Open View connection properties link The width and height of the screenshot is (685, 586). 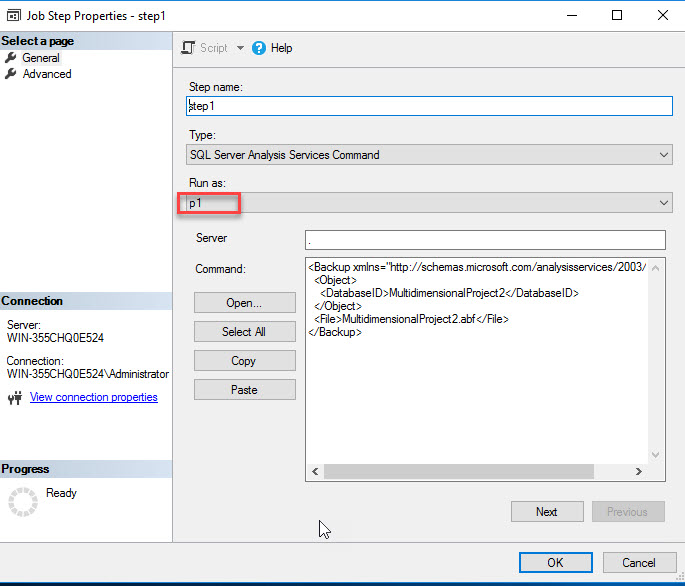pos(93,397)
